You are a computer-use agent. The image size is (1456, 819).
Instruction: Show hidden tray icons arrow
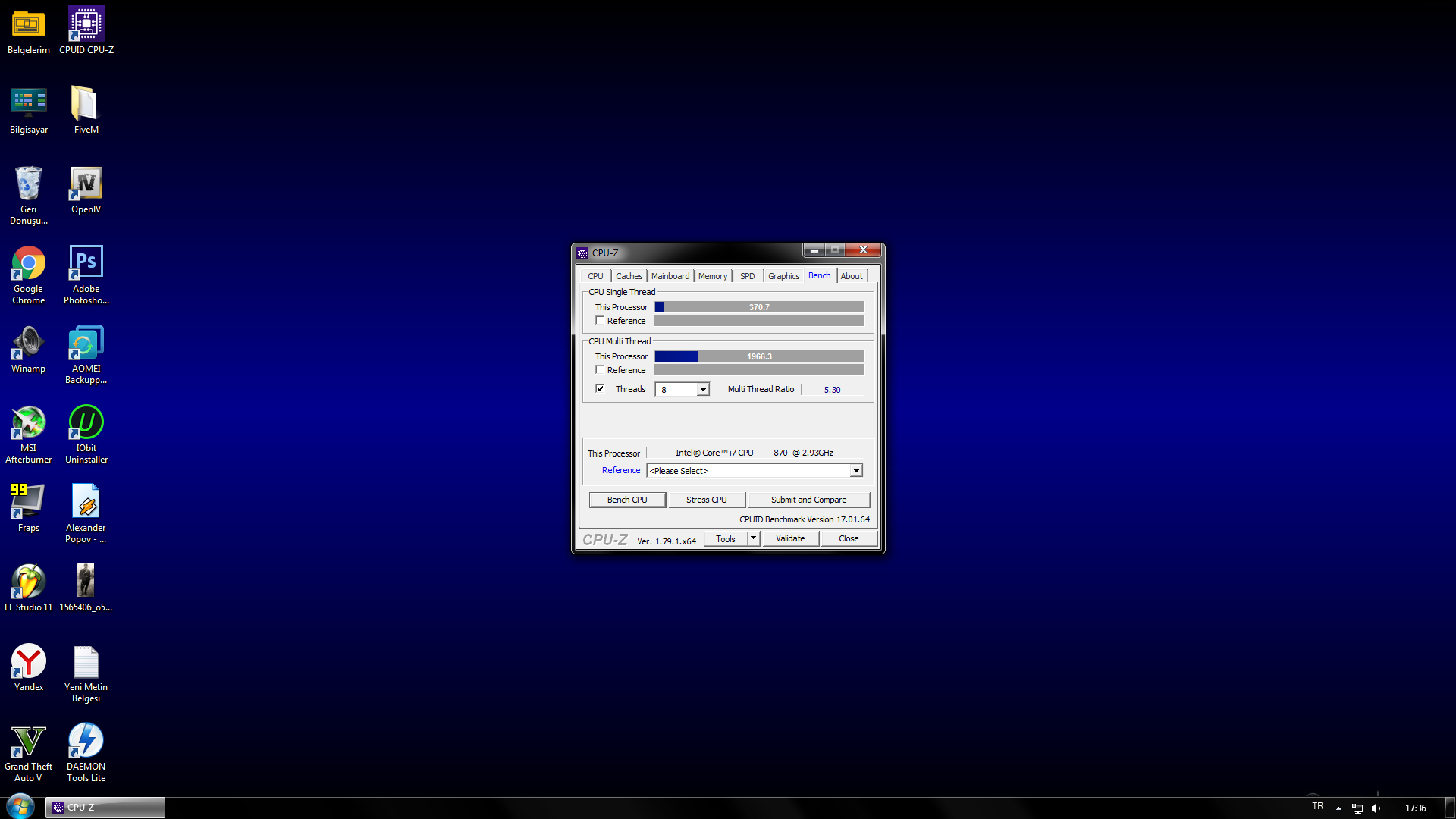pos(1338,808)
